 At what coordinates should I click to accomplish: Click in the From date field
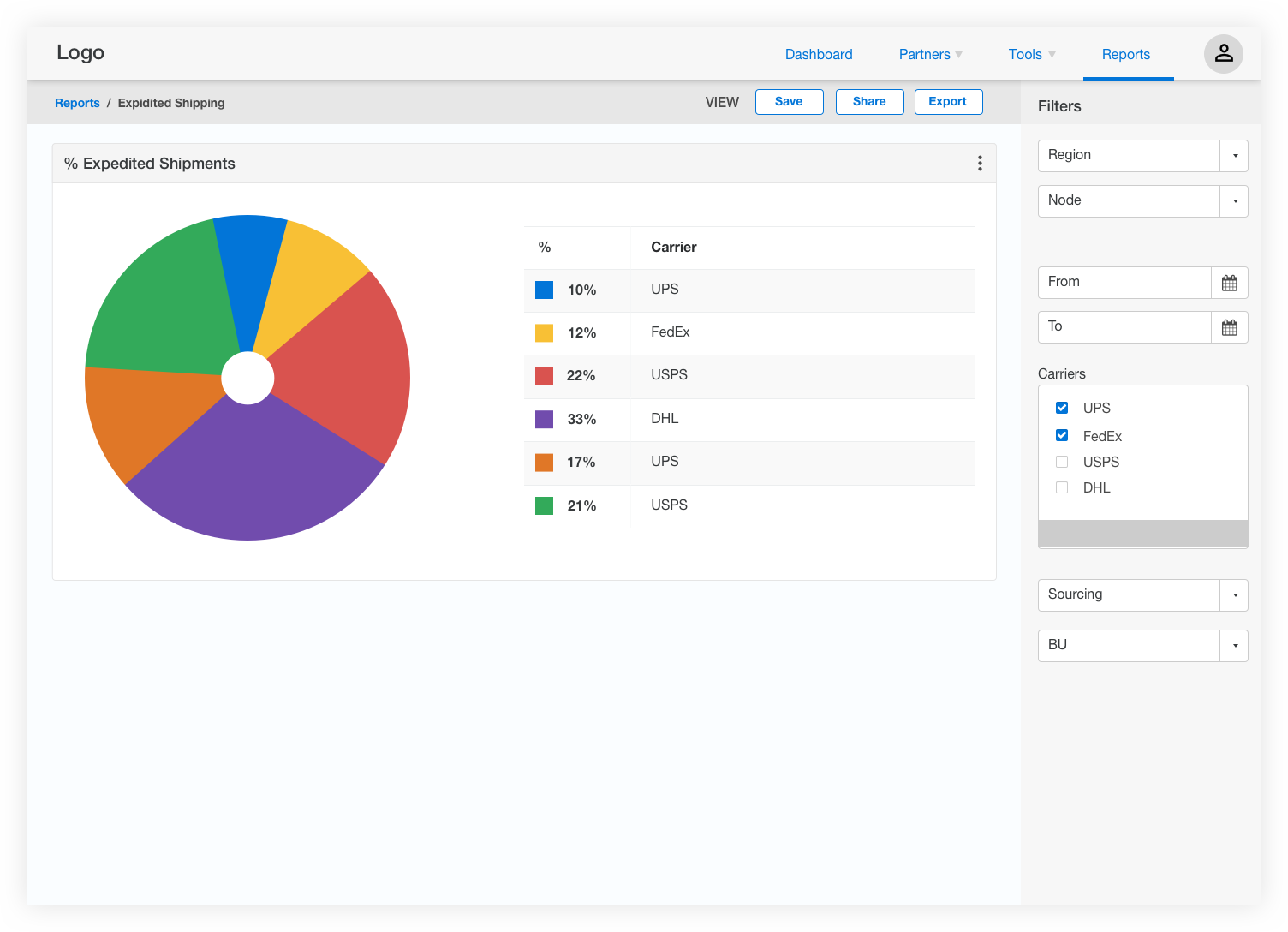click(1124, 283)
